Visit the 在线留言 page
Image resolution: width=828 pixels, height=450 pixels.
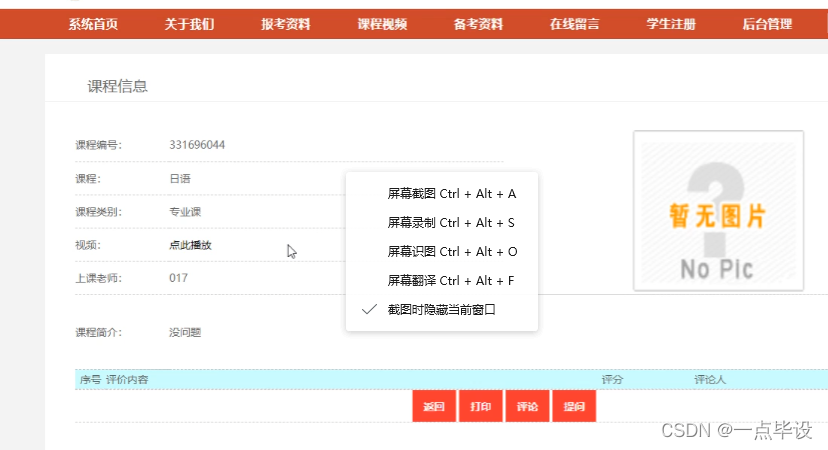pyautogui.click(x=575, y=24)
